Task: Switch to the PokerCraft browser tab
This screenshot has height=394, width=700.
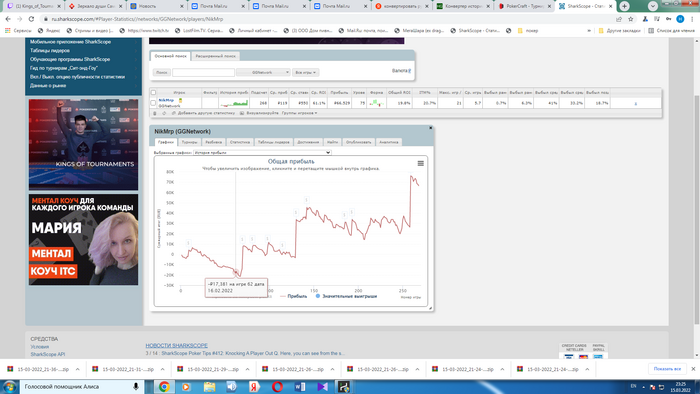Action: 525,6
